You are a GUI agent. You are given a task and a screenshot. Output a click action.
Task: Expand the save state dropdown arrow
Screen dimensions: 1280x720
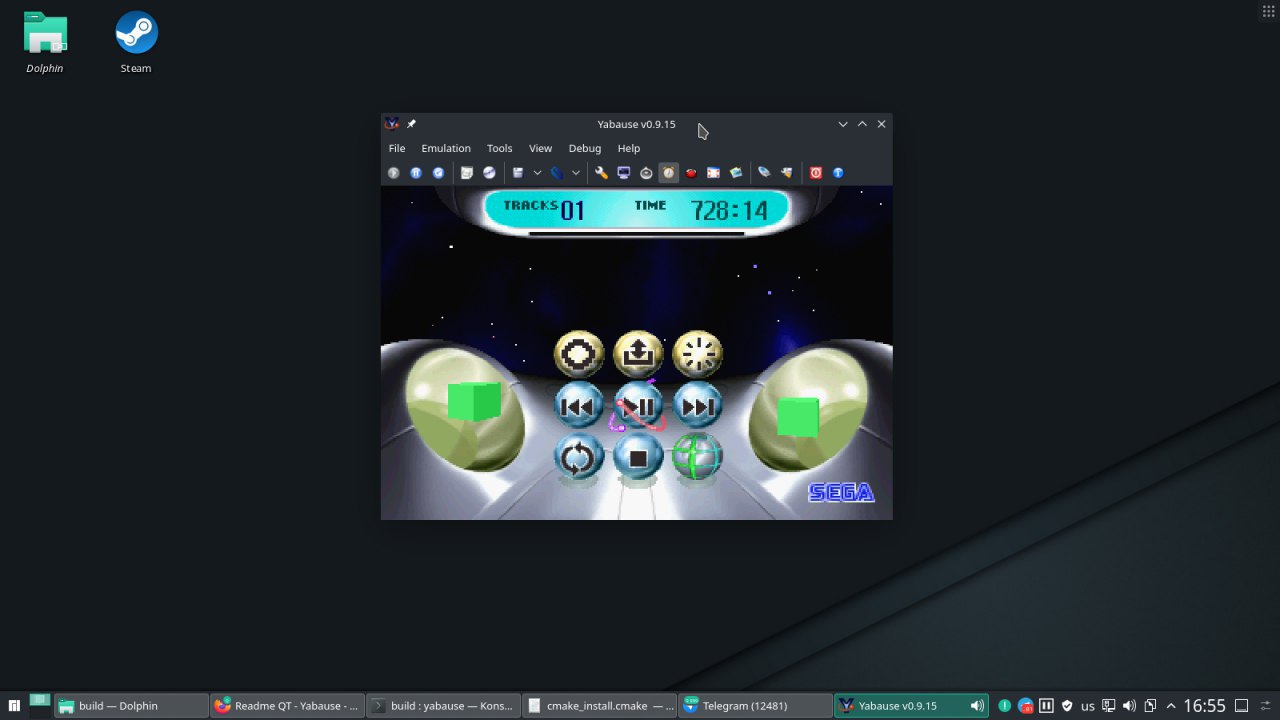(x=537, y=173)
